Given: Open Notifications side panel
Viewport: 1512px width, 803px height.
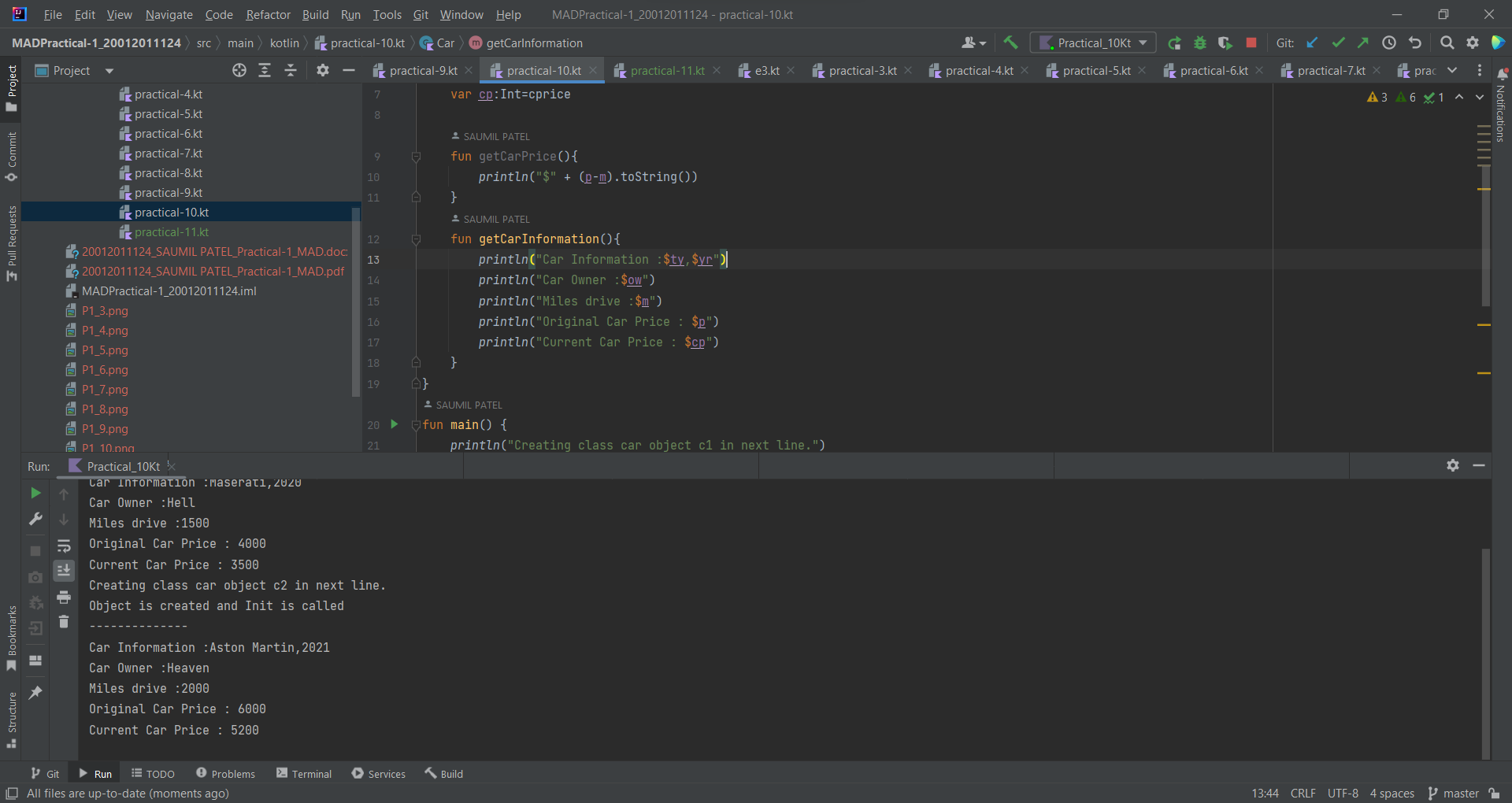Looking at the screenshot, I should (1501, 105).
